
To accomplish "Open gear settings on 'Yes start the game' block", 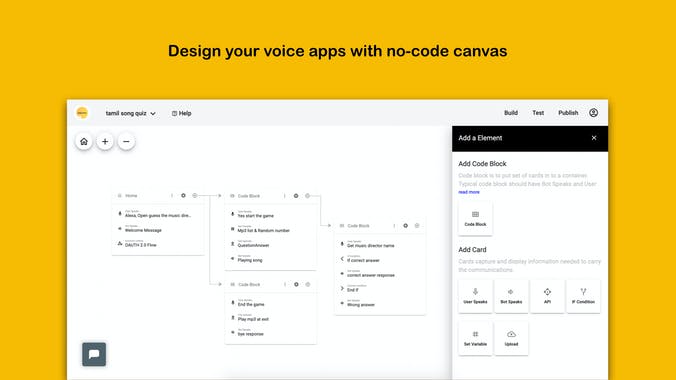I will point(296,196).
